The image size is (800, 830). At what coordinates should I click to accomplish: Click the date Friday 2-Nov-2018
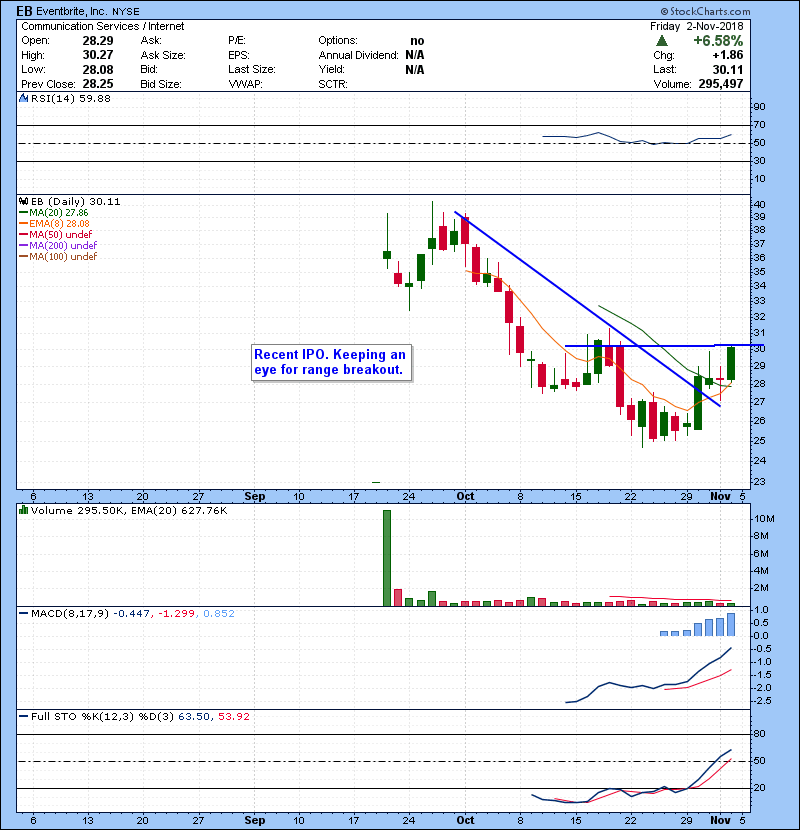(x=697, y=26)
